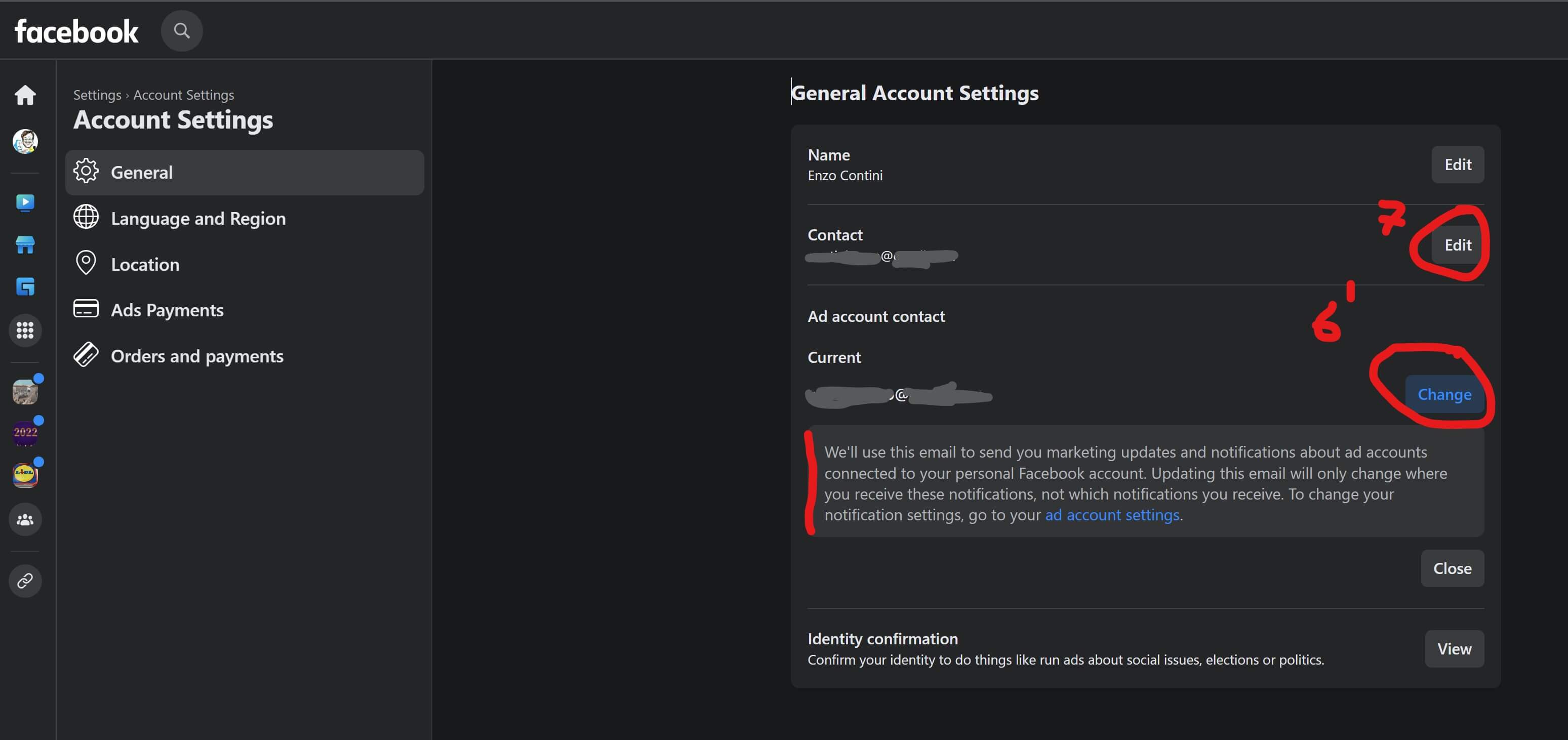1568x740 pixels.
Task: Follow the ad account settings link
Action: pyautogui.click(x=1111, y=515)
